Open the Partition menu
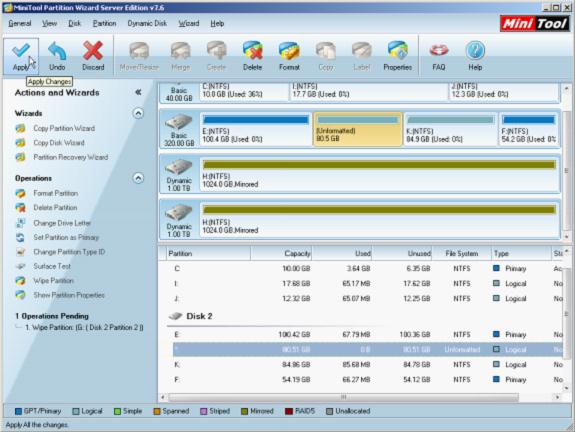Viewport: 575px width, 432px height. point(105,23)
